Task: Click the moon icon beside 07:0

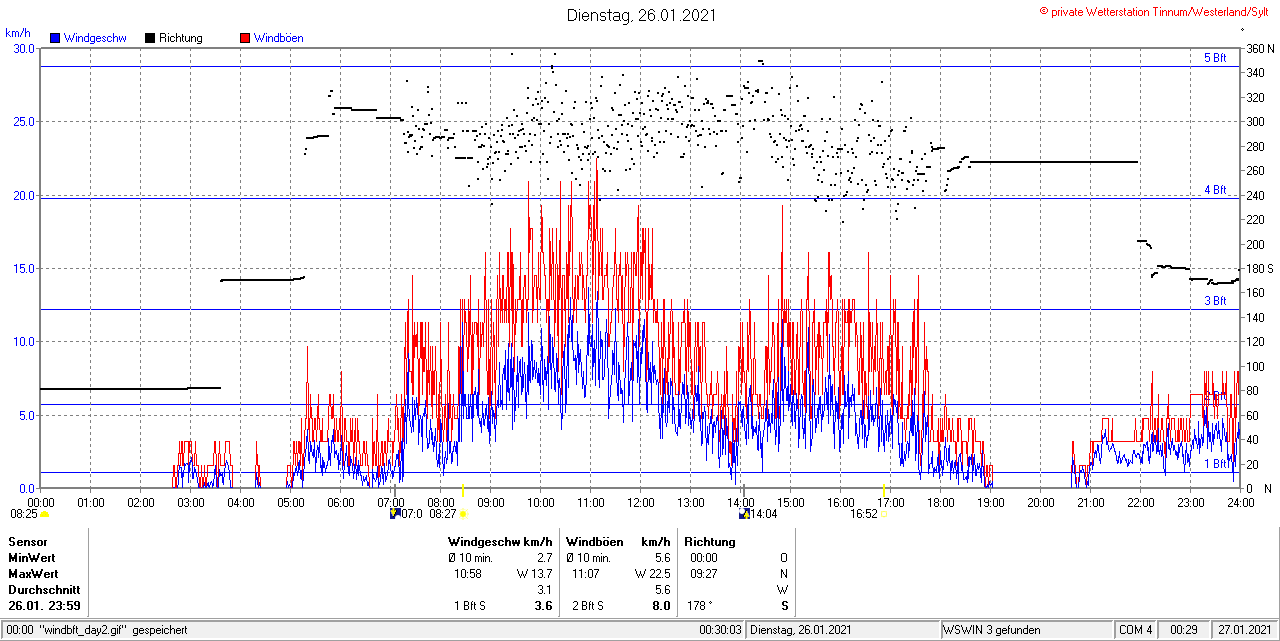Action: (x=394, y=513)
